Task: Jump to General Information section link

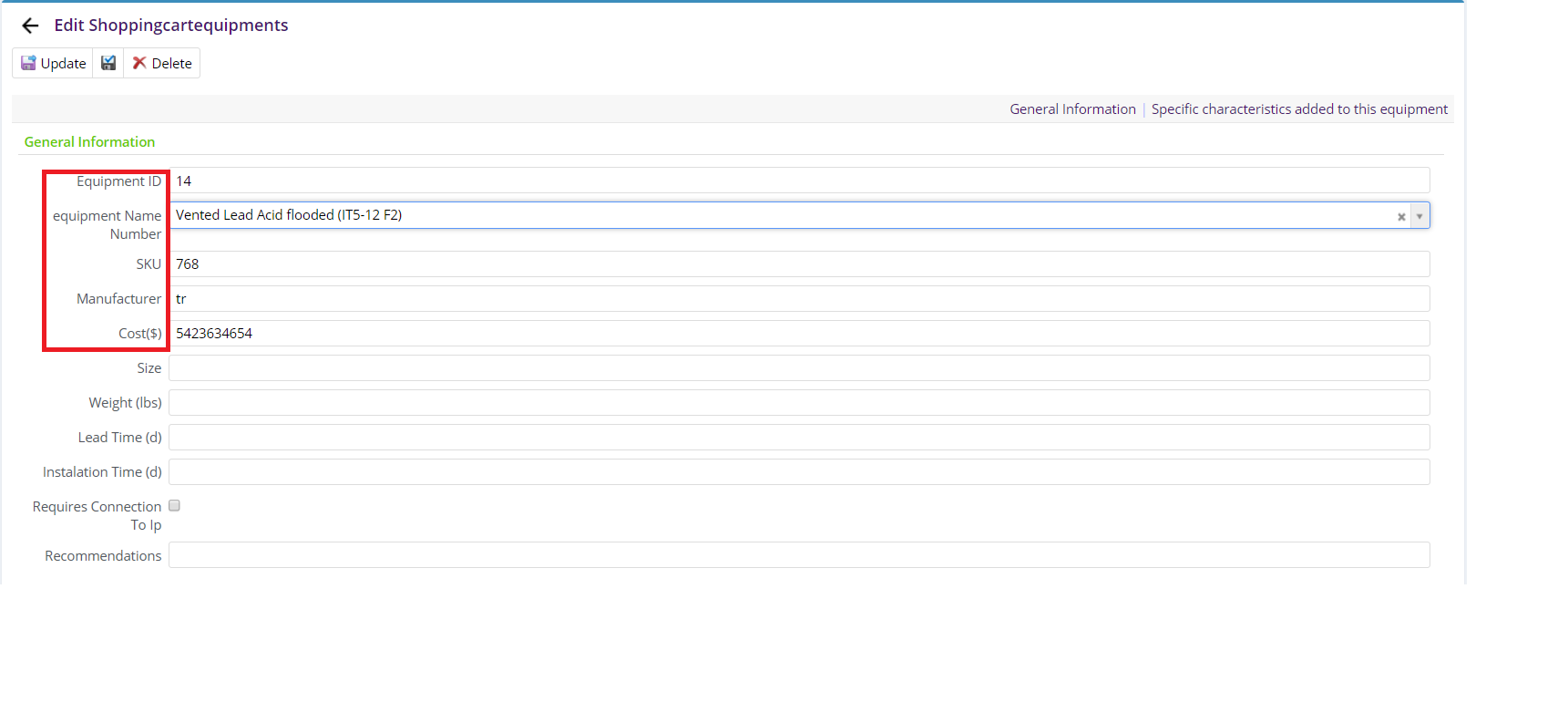Action: 1072,109
